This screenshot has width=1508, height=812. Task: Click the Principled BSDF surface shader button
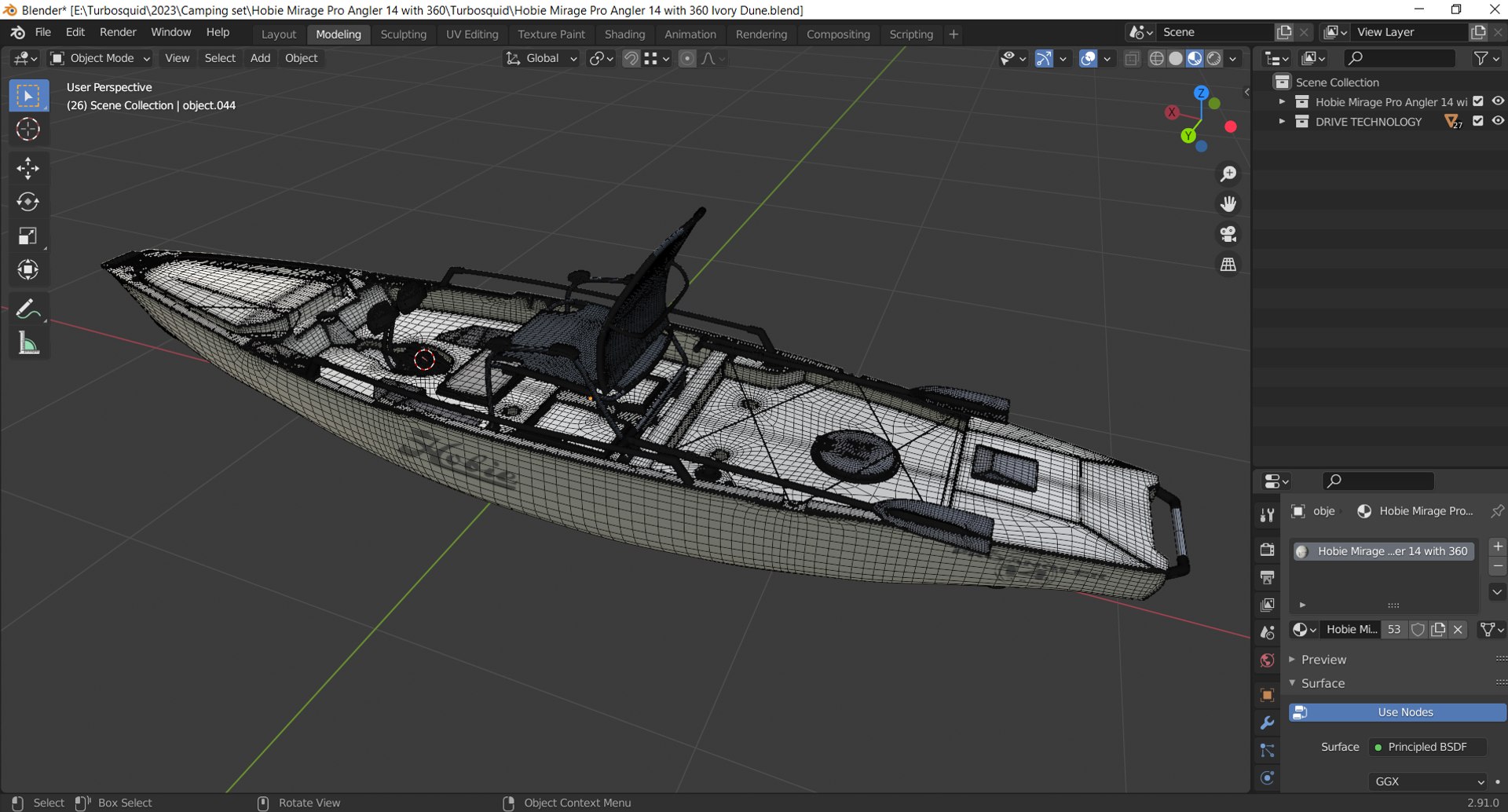click(1428, 747)
